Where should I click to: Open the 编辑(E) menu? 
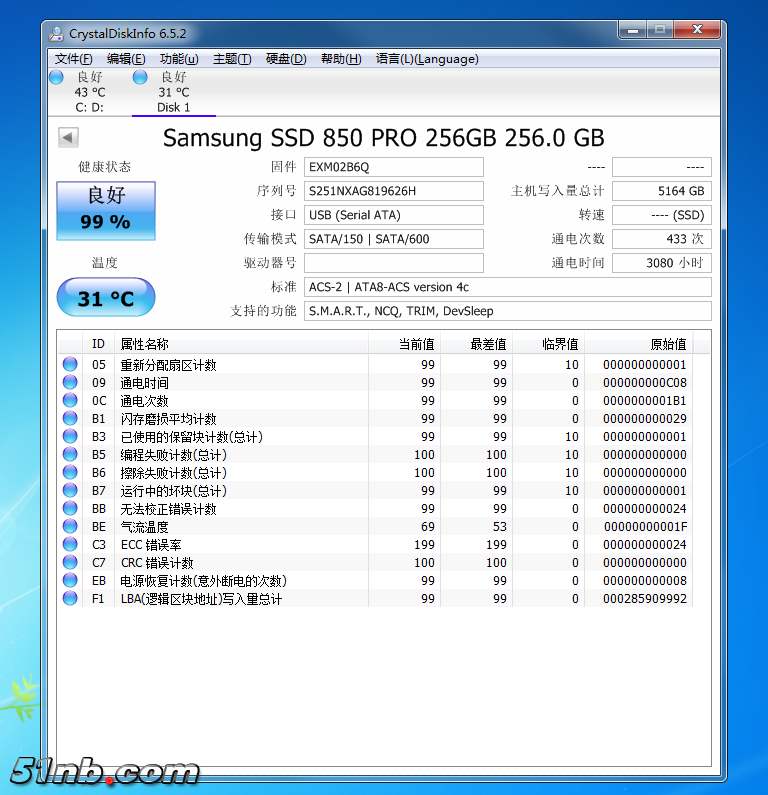[126, 59]
